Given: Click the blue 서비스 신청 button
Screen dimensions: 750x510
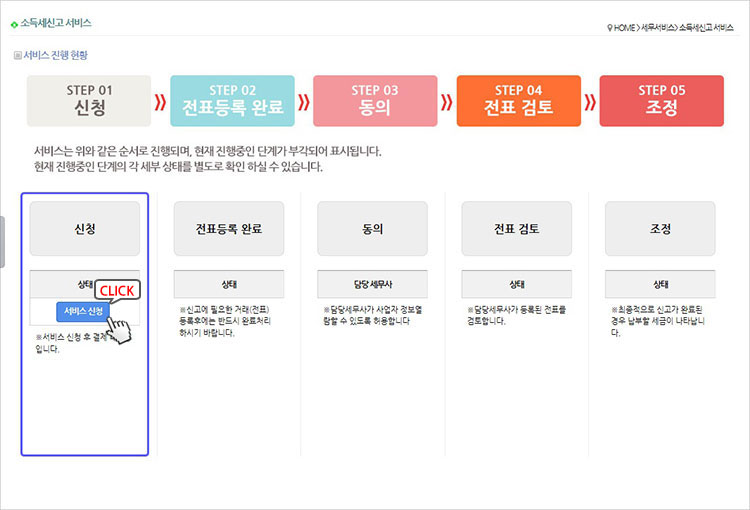Looking at the screenshot, I should pyautogui.click(x=82, y=311).
